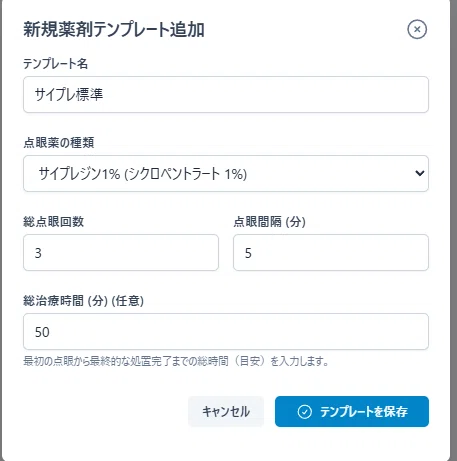The image size is (457, 461).
Task: Click the helper text about 最初の点眼から
Action: pyautogui.click(x=176, y=361)
